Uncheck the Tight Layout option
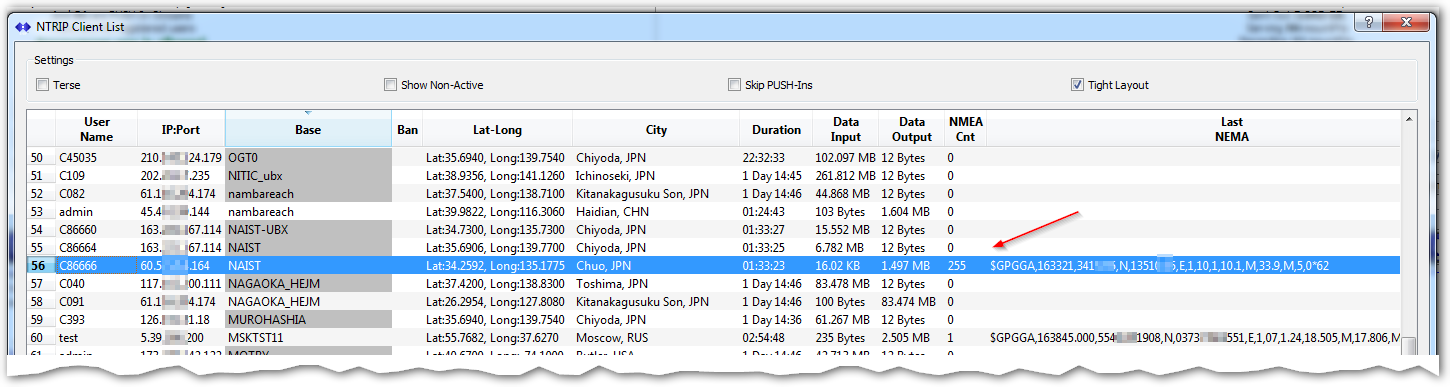Image resolution: width=1450 pixels, height=387 pixels. pos(1077,85)
